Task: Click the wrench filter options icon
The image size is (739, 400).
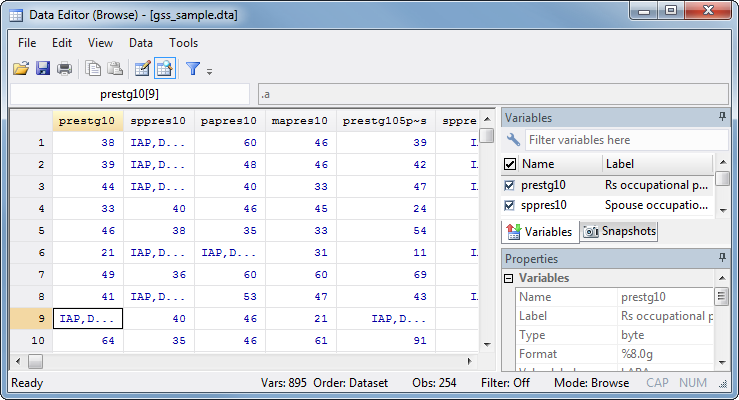Action: [x=513, y=140]
